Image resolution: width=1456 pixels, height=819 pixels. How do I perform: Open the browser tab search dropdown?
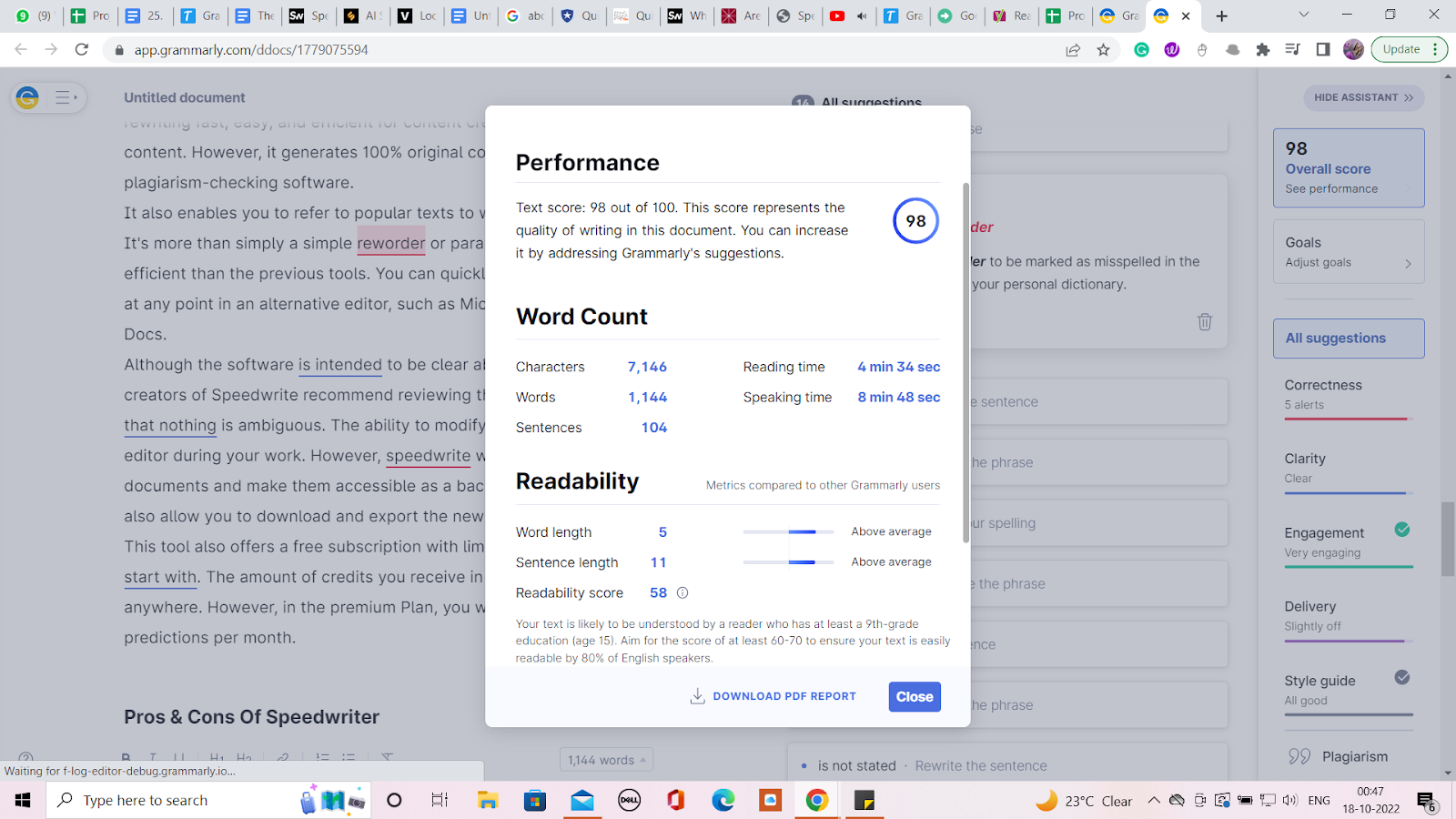point(1302,15)
